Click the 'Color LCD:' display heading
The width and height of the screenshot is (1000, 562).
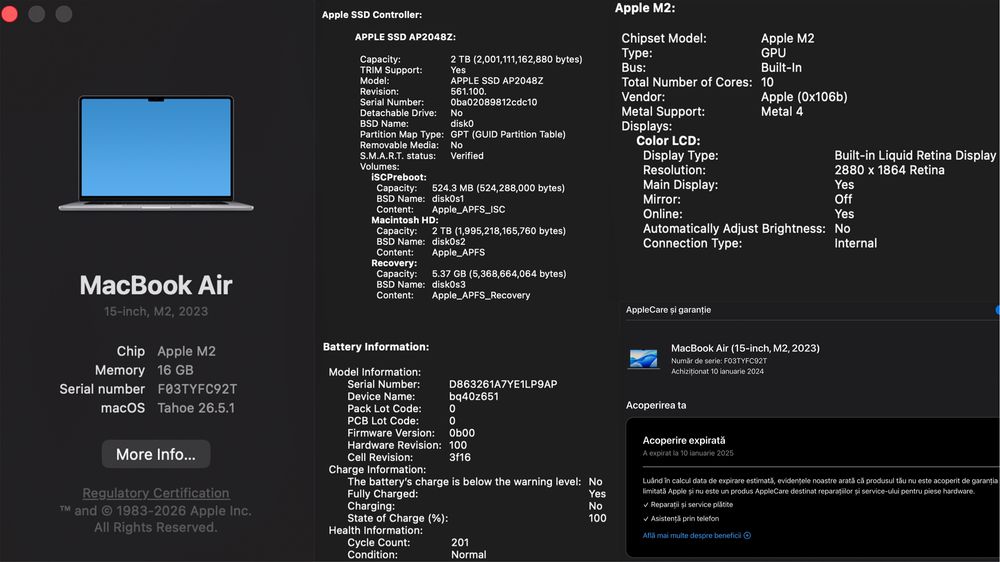(x=668, y=141)
